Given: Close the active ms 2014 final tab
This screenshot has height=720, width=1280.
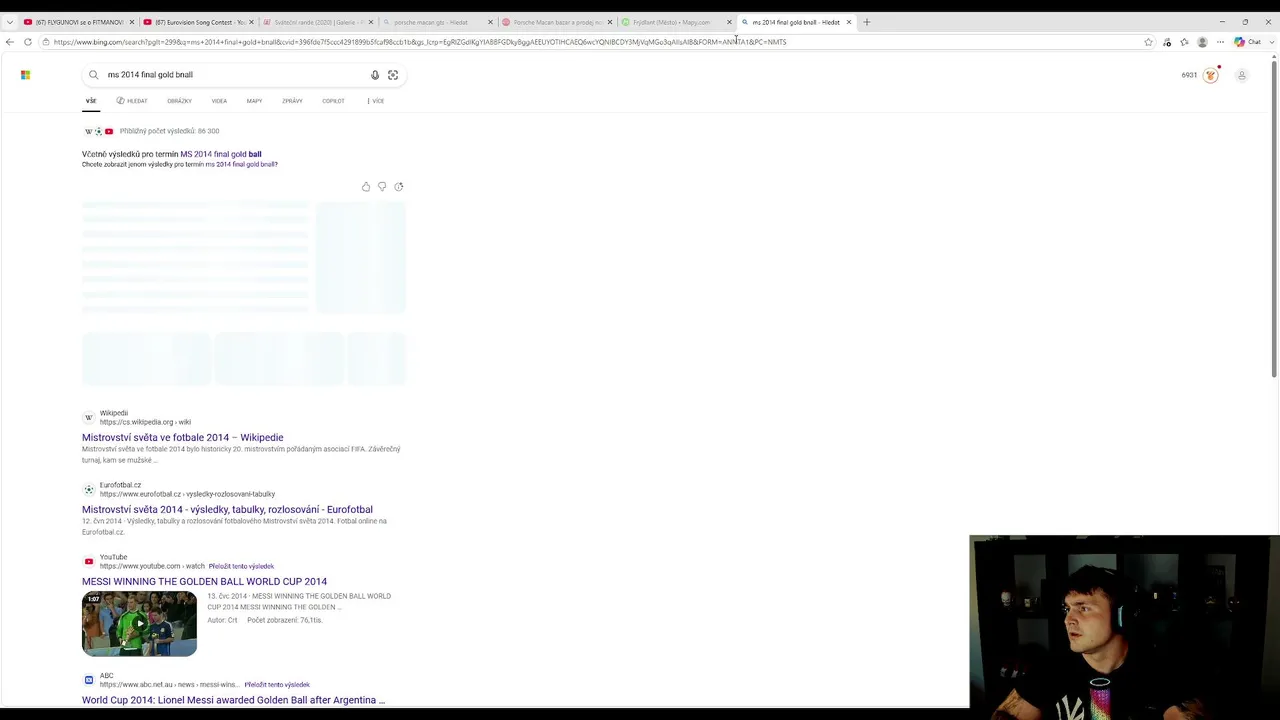Looking at the screenshot, I should (x=849, y=22).
